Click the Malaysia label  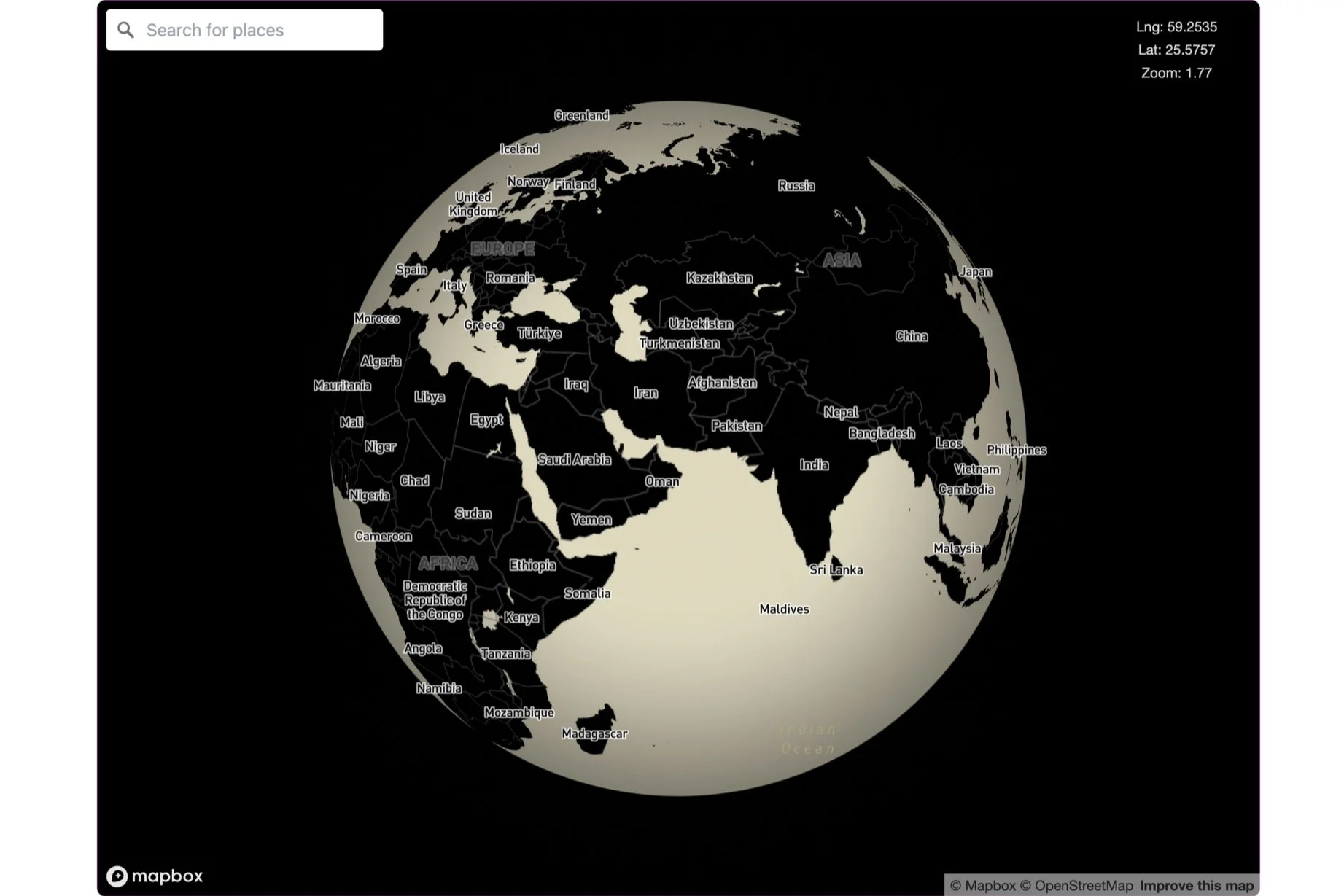957,548
